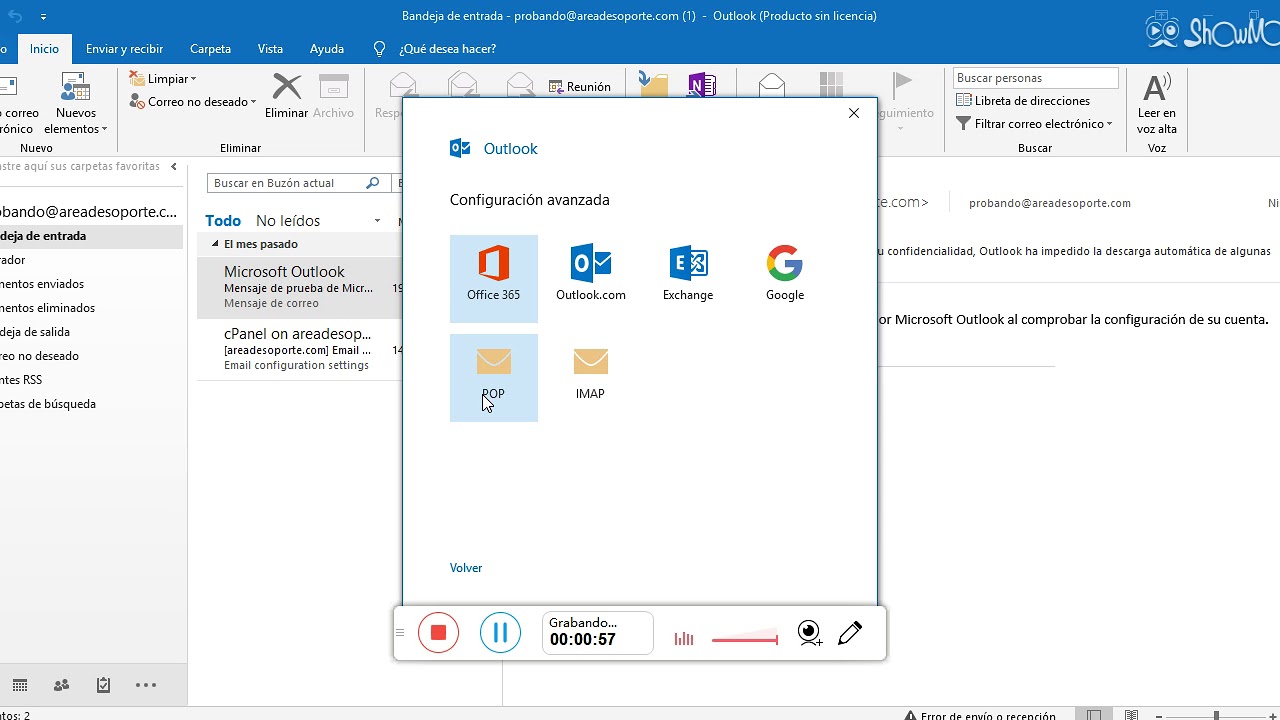Select the Bandeja de entrada folder
The width and height of the screenshot is (1280, 720).
click(x=91, y=236)
